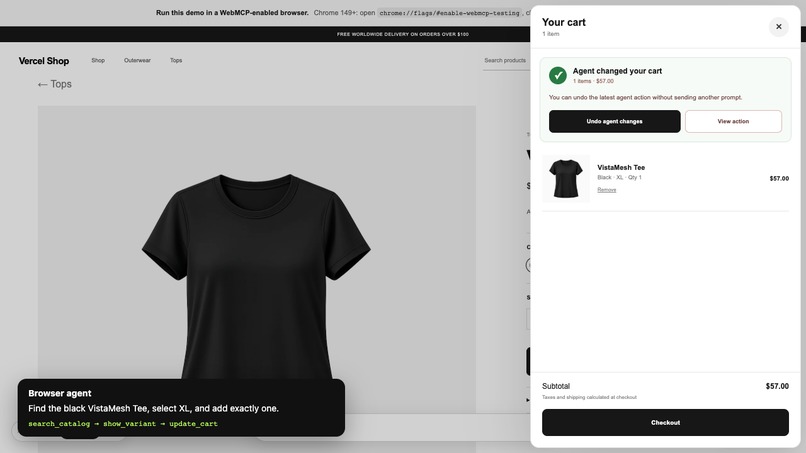Go back to Tops via arrow link
Image resolution: width=806 pixels, height=453 pixels.
pyautogui.click(x=54, y=84)
